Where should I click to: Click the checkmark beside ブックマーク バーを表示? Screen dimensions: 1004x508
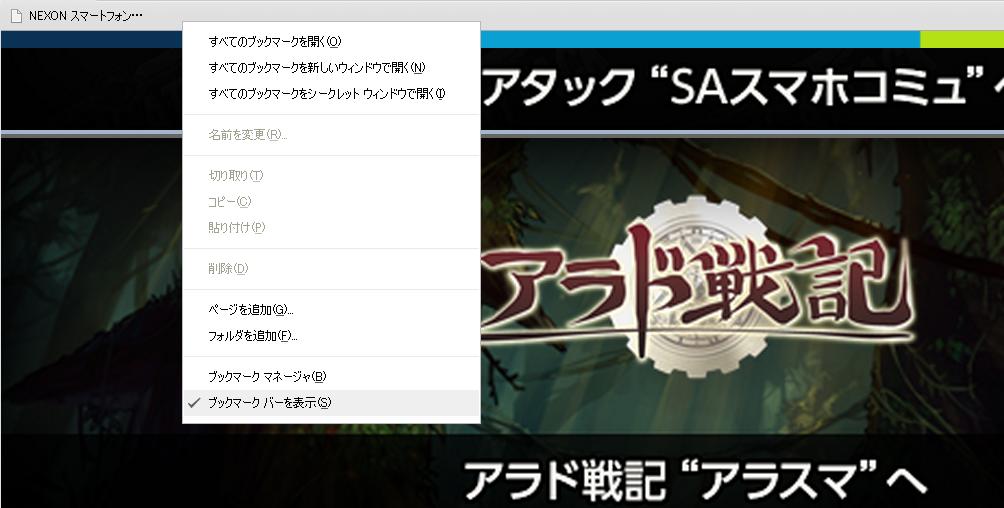tap(195, 403)
